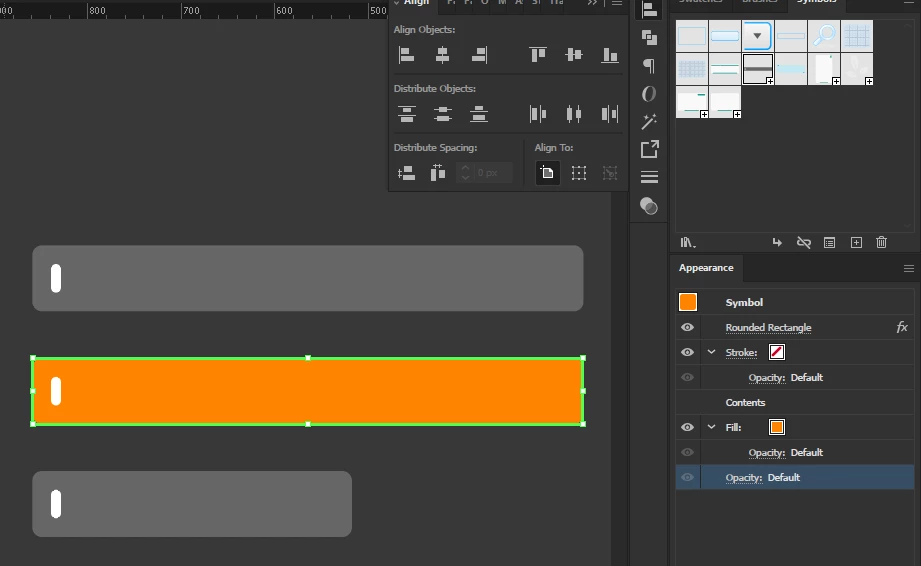Click Place Symbol Instance icon
Image resolution: width=921 pixels, height=566 pixels.
[x=777, y=242]
